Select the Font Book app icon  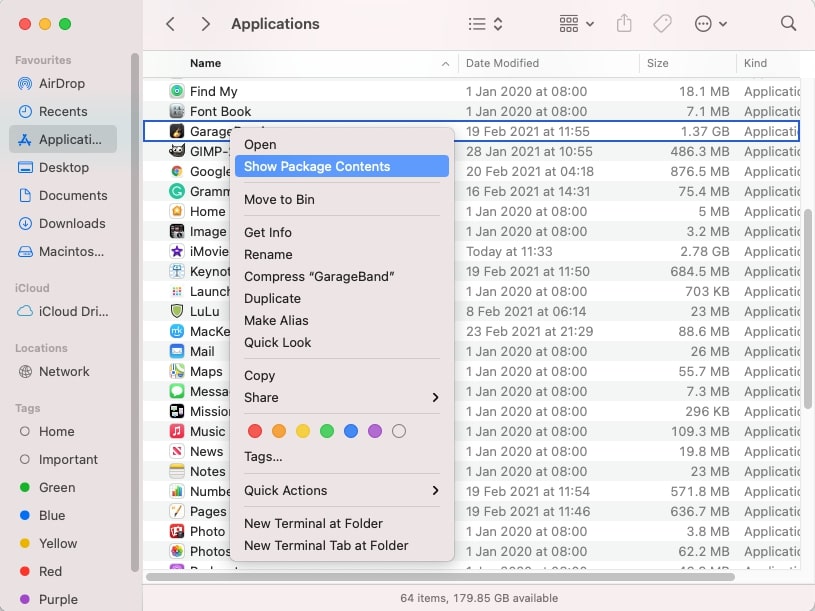(x=177, y=111)
